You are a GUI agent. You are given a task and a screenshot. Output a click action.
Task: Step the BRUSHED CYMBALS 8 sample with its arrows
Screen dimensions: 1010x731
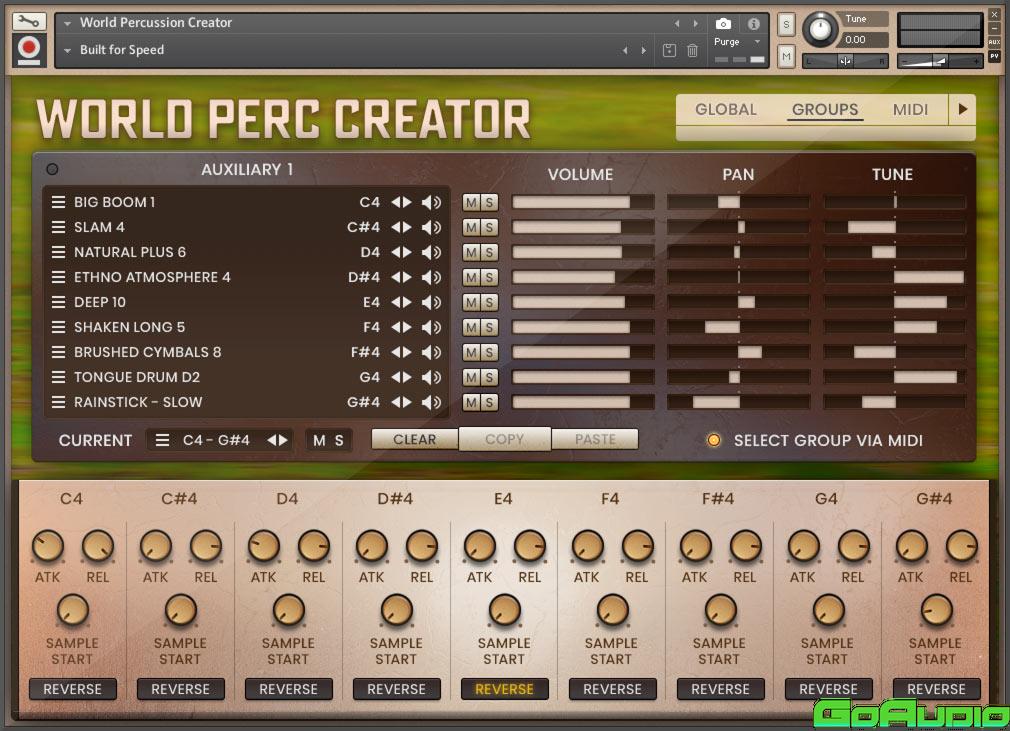(x=401, y=352)
